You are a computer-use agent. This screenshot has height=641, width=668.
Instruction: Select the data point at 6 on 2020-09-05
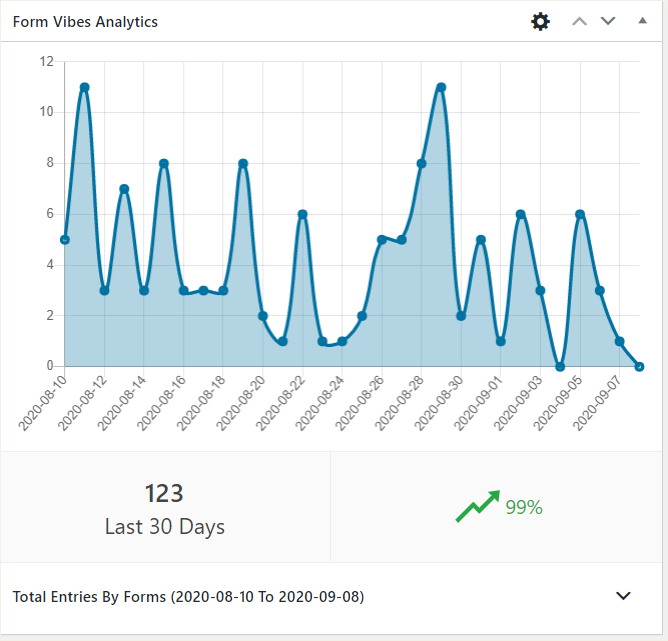click(x=580, y=214)
